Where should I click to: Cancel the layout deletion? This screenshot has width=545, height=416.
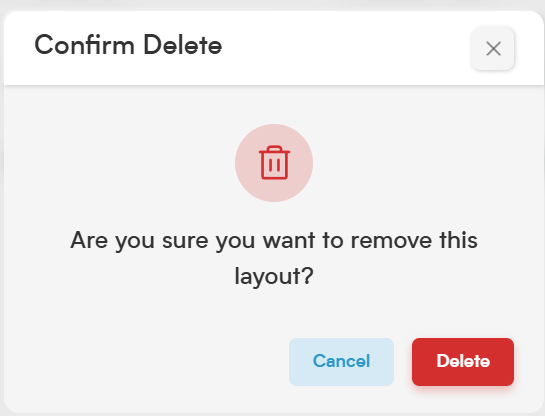tap(341, 361)
